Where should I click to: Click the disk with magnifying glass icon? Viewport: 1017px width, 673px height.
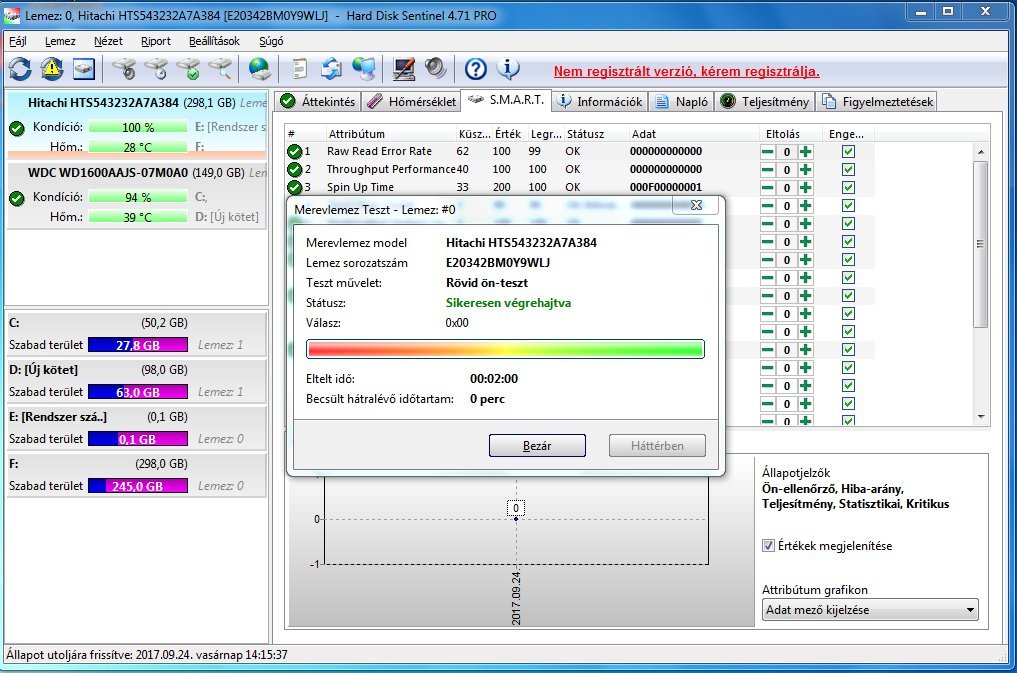[221, 69]
